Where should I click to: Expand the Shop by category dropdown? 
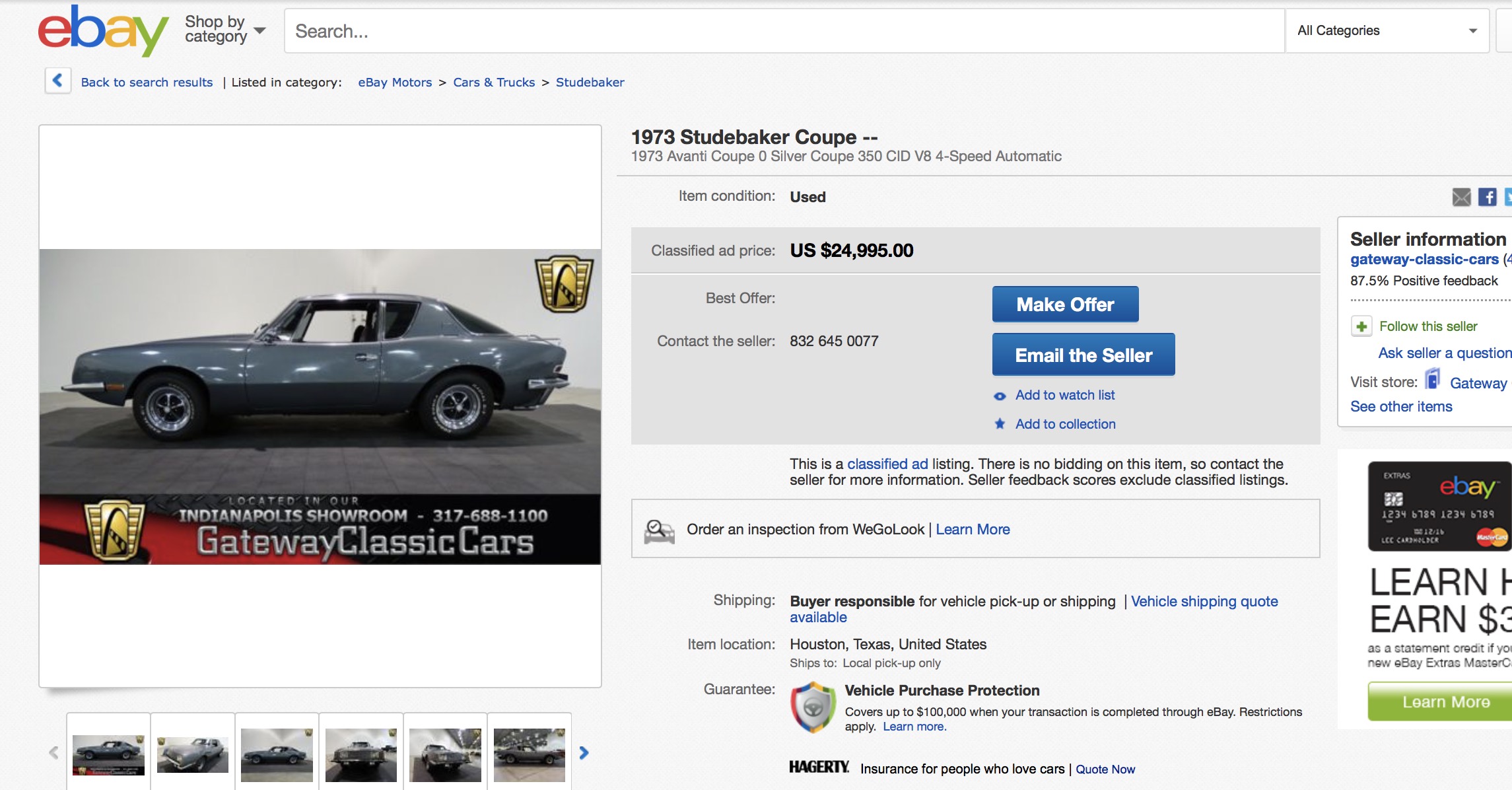[224, 30]
